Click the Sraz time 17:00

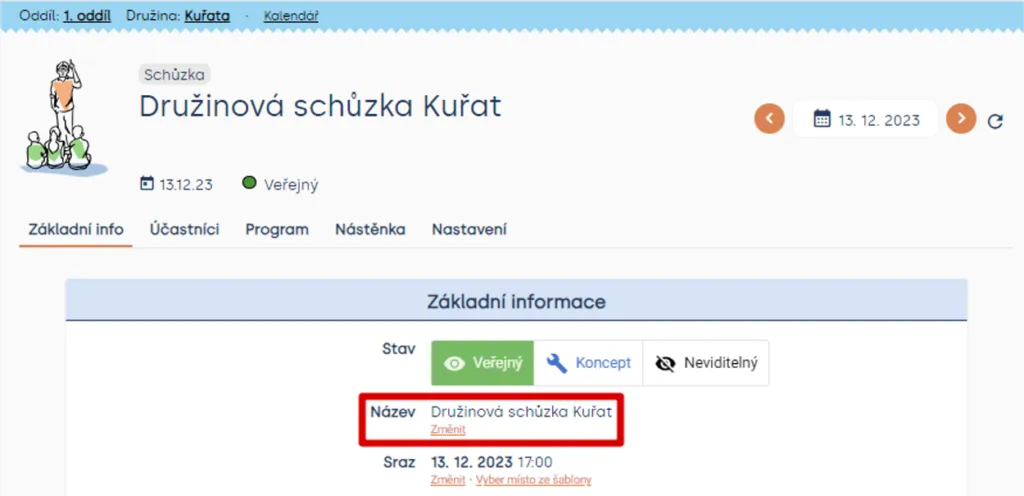(535, 463)
